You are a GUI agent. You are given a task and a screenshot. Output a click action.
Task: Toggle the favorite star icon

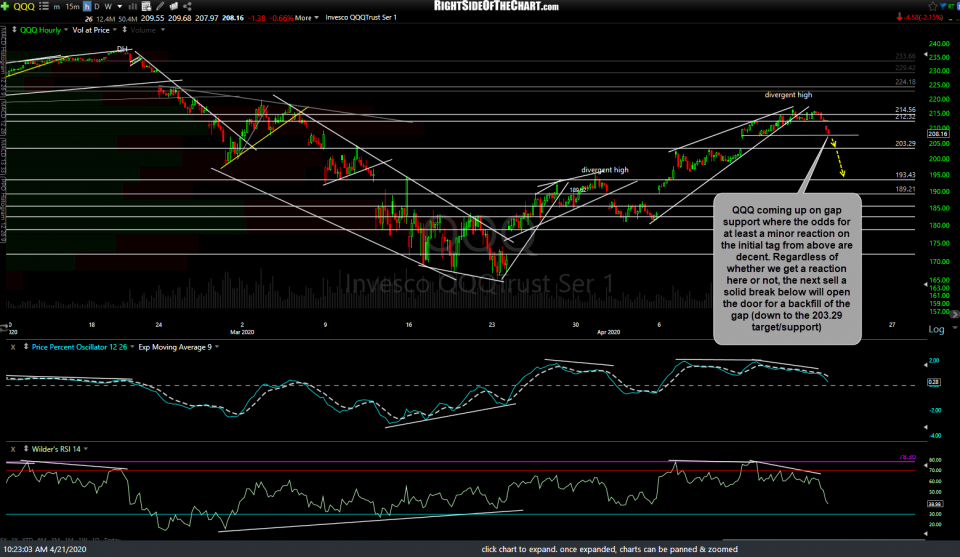pos(932,6)
